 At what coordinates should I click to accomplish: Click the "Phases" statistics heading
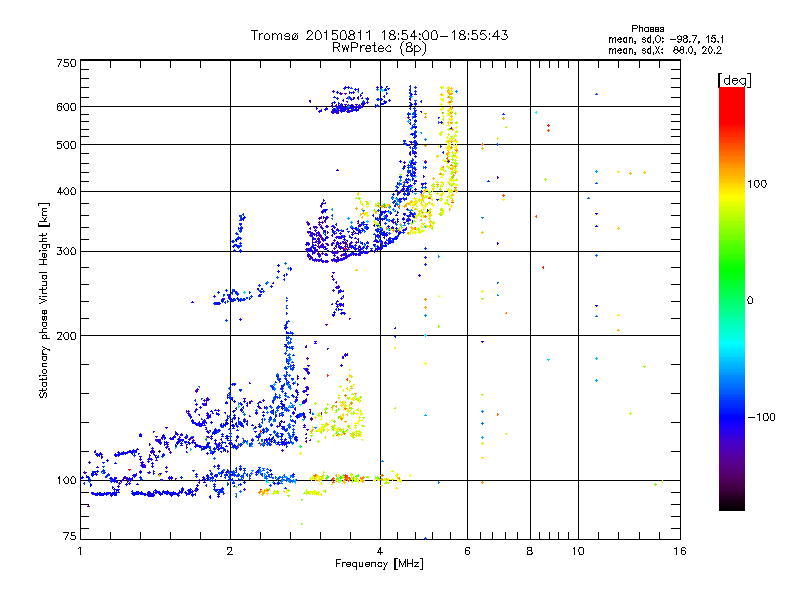pyautogui.click(x=647, y=29)
